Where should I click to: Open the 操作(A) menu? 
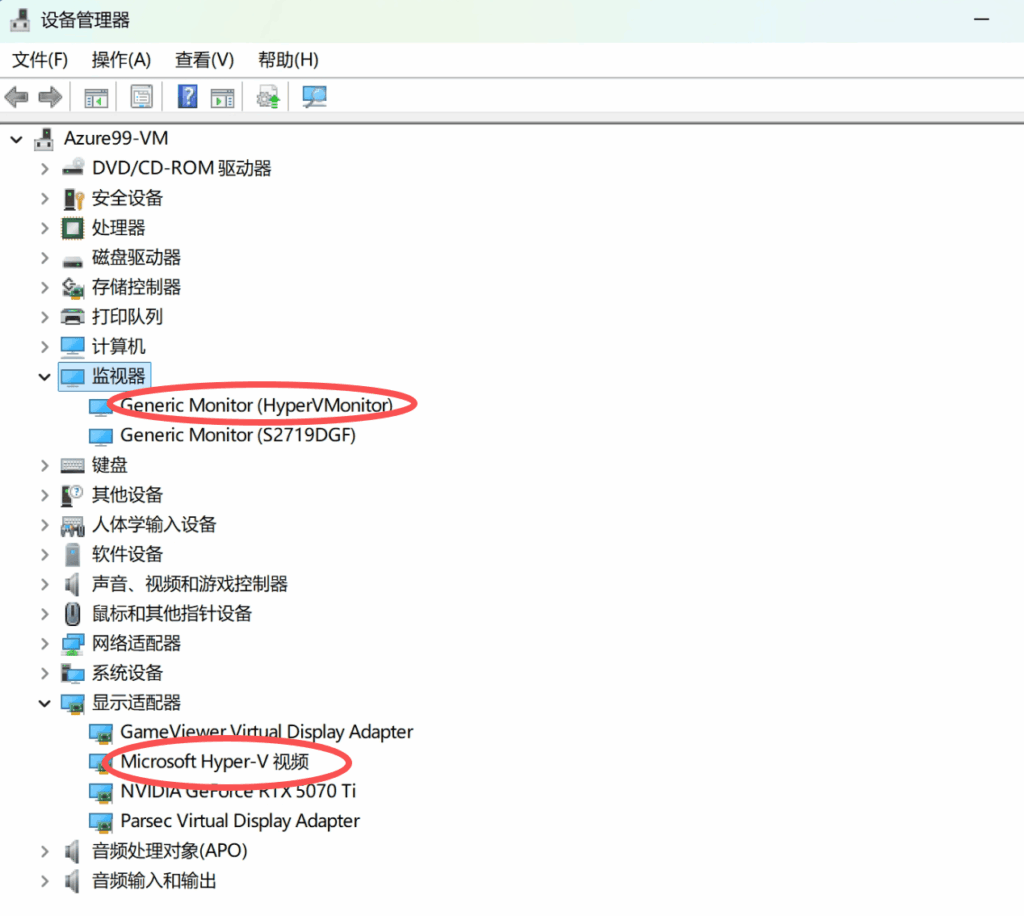[x=121, y=60]
